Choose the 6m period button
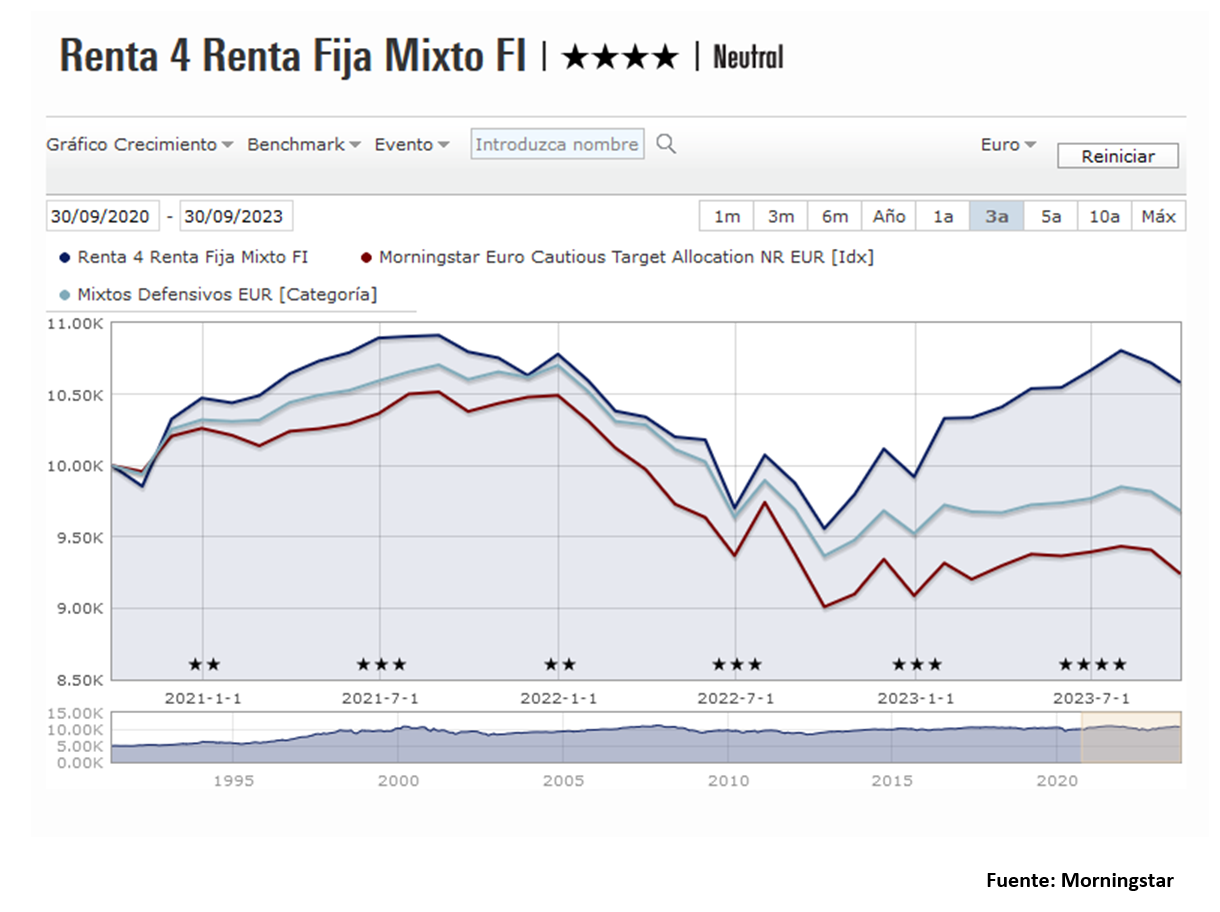Image resolution: width=1220 pixels, height=912 pixels. [835, 216]
